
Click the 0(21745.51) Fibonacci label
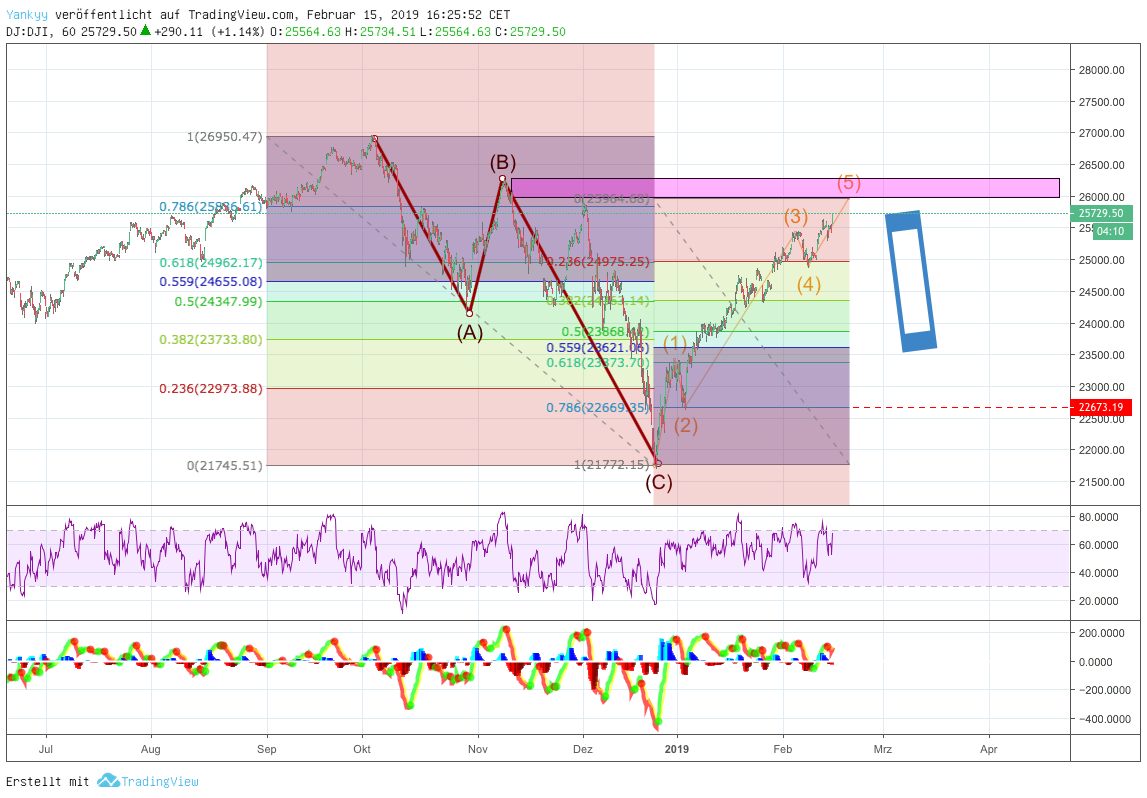pyautogui.click(x=225, y=465)
